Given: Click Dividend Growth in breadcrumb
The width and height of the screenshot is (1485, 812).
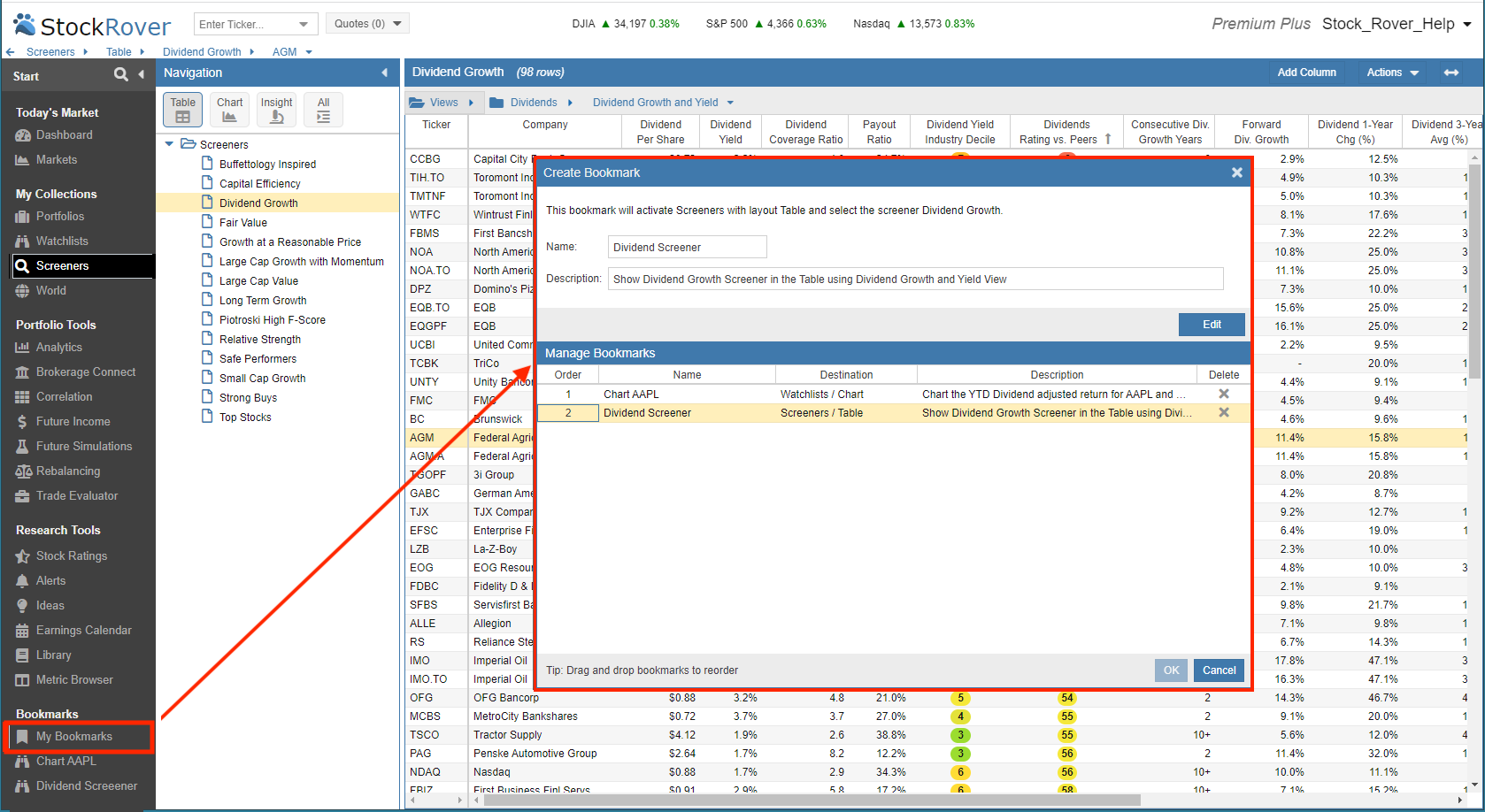Looking at the screenshot, I should 202,52.
